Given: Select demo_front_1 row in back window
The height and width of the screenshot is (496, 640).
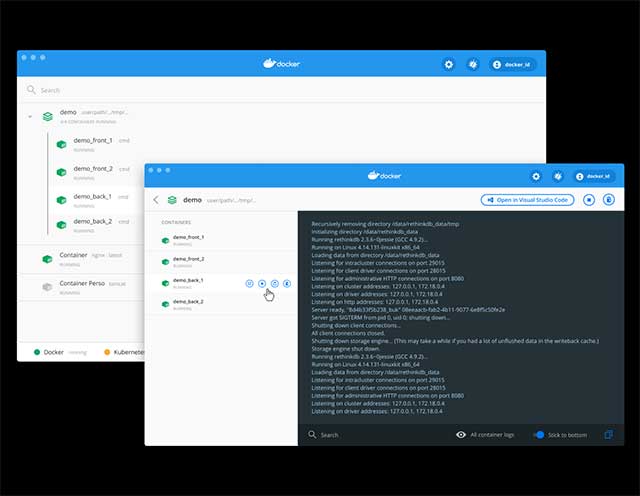Looking at the screenshot, I should [x=96, y=145].
